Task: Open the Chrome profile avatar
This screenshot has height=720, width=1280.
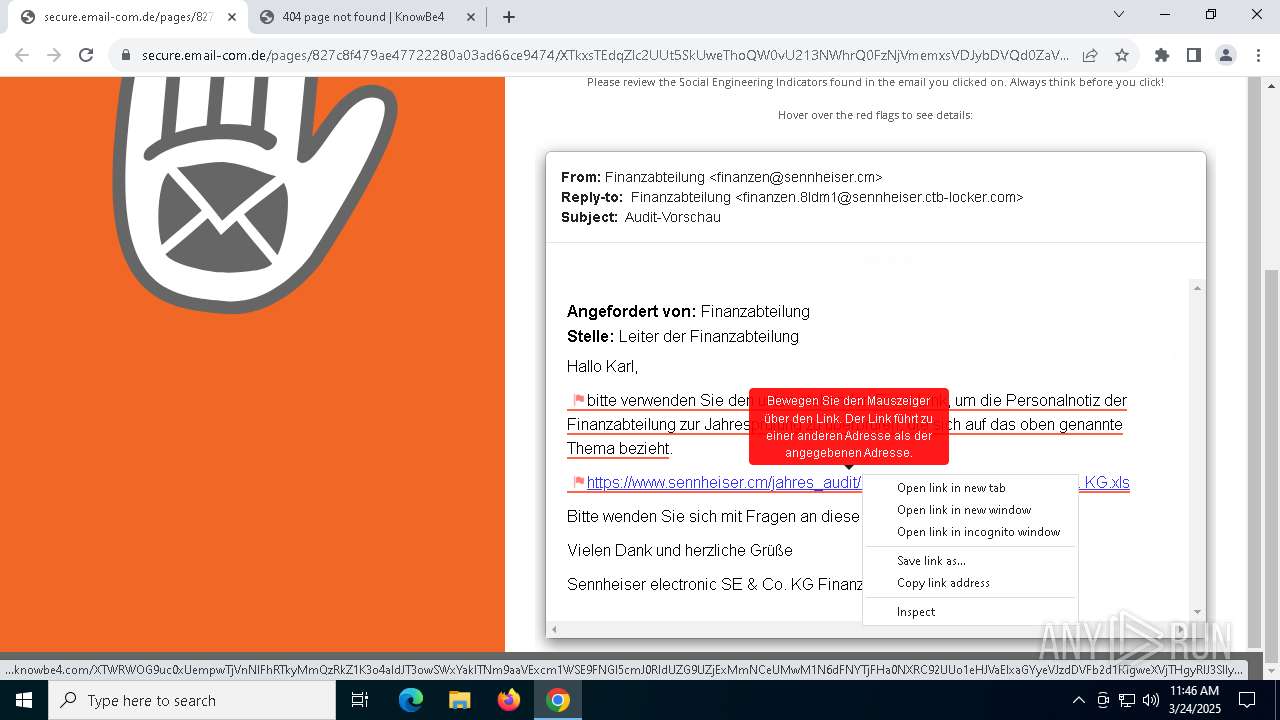Action: tap(1226, 55)
